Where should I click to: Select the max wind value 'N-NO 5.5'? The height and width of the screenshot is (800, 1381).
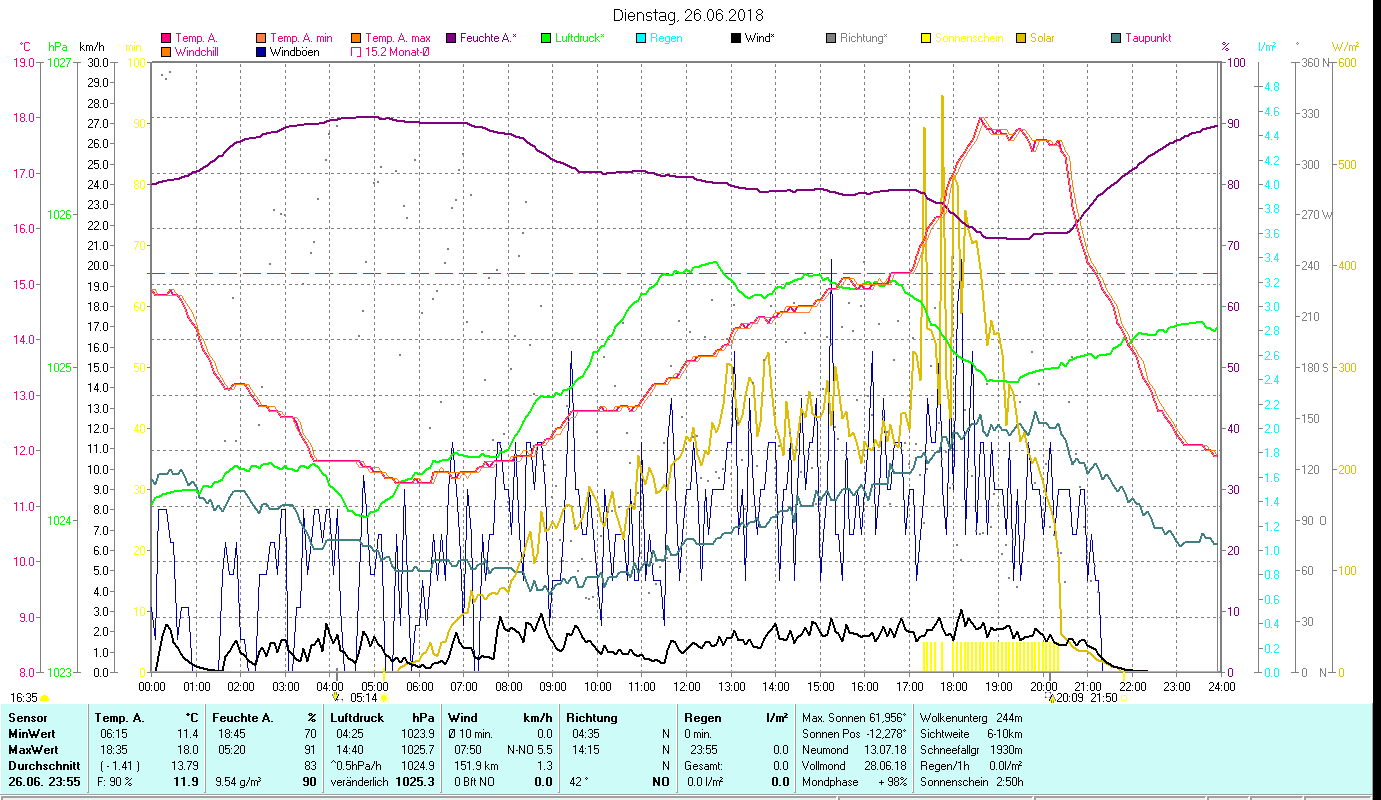click(x=530, y=750)
